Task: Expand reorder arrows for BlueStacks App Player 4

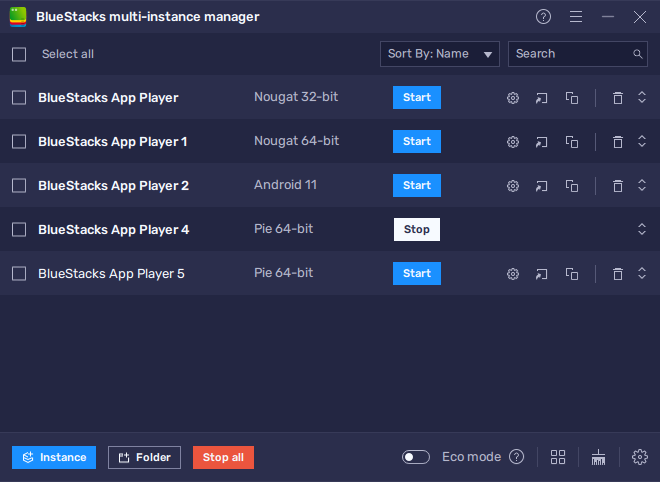Action: (642, 230)
